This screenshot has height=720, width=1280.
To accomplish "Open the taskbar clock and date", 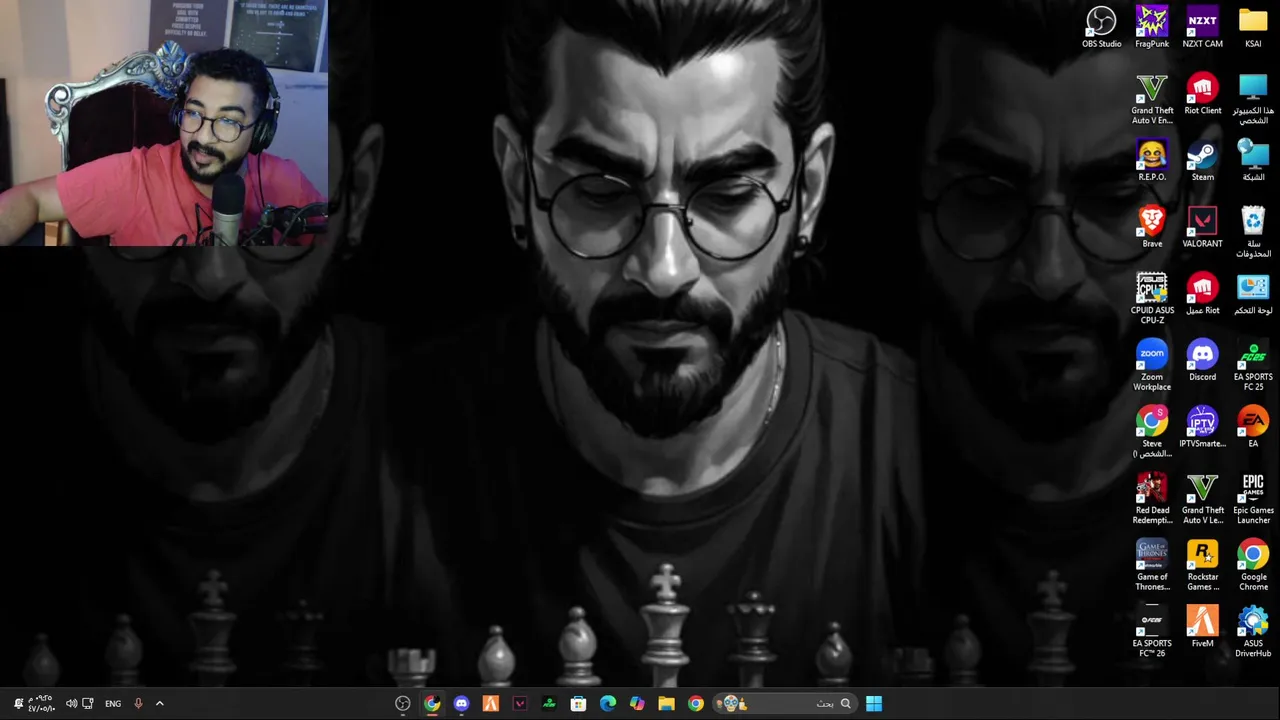I will (41, 704).
